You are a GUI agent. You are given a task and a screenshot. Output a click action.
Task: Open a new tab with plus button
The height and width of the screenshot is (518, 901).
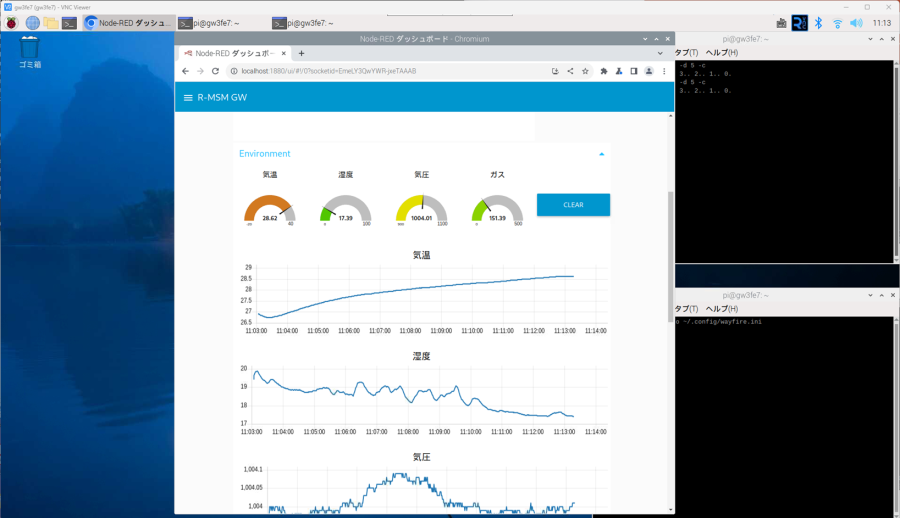pos(302,53)
